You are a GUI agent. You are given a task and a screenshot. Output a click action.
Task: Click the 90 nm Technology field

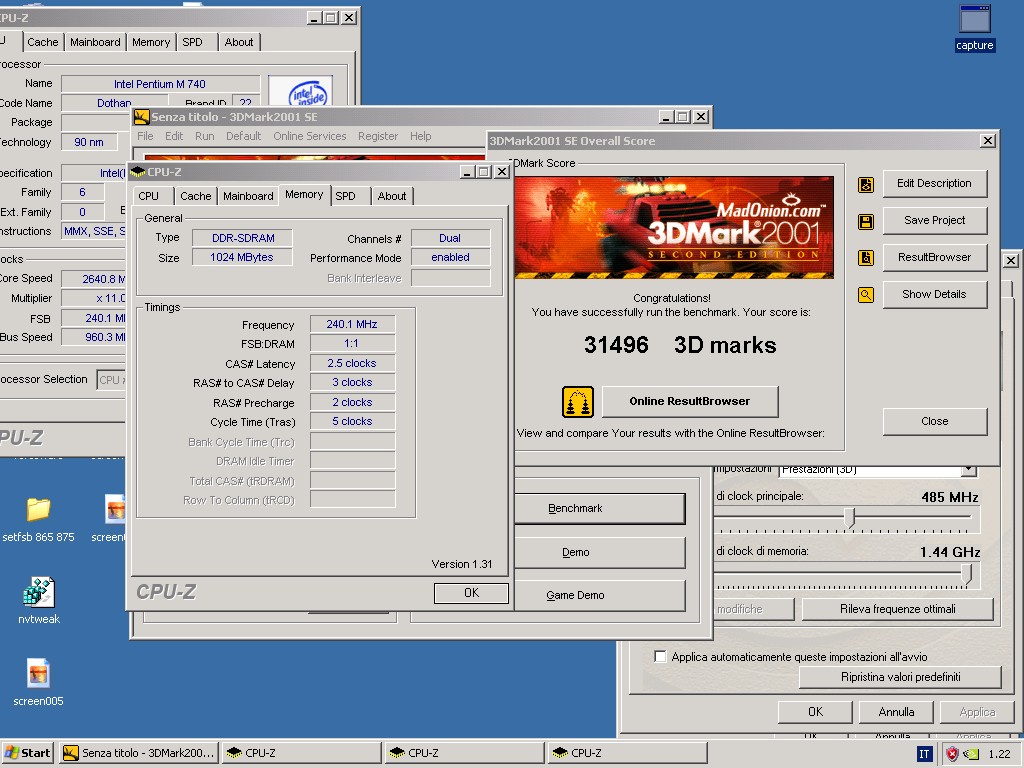coord(89,142)
